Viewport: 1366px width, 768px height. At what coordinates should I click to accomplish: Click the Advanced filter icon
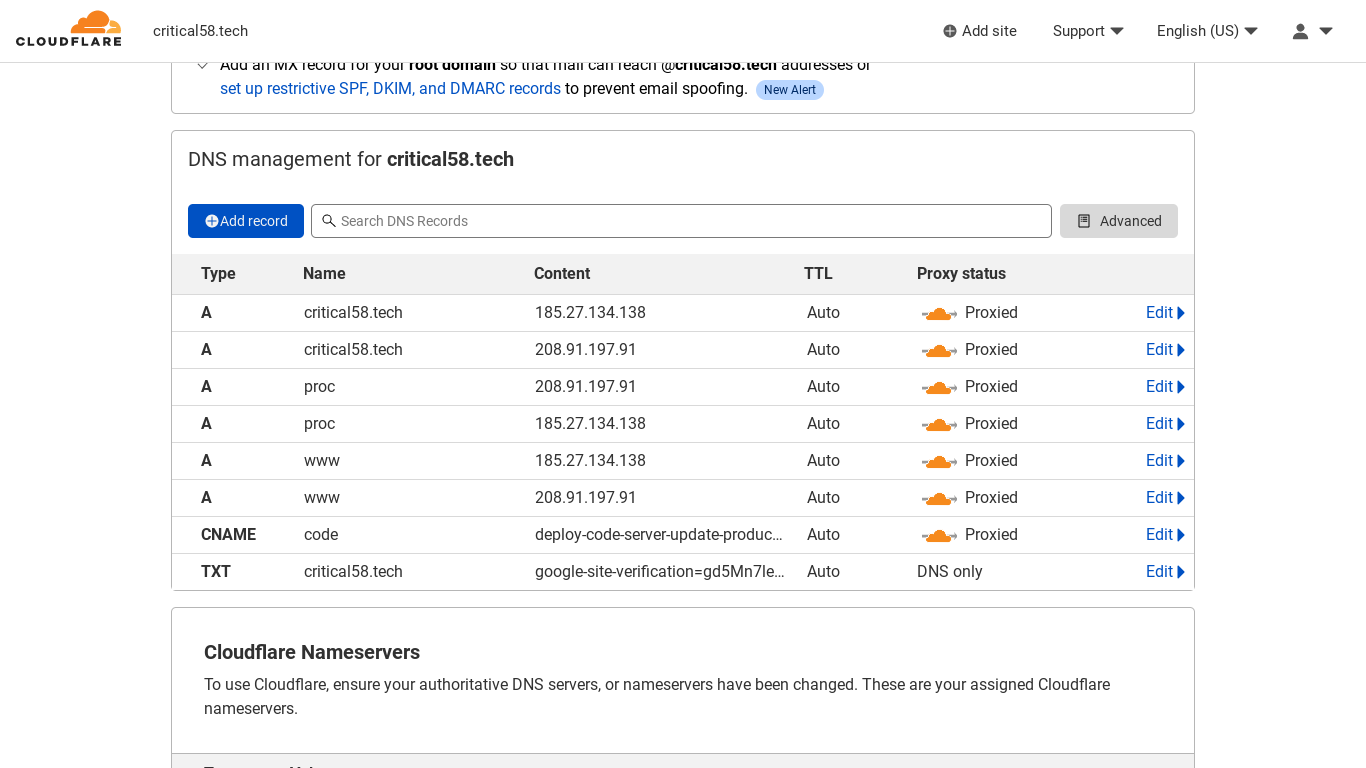click(x=1084, y=221)
